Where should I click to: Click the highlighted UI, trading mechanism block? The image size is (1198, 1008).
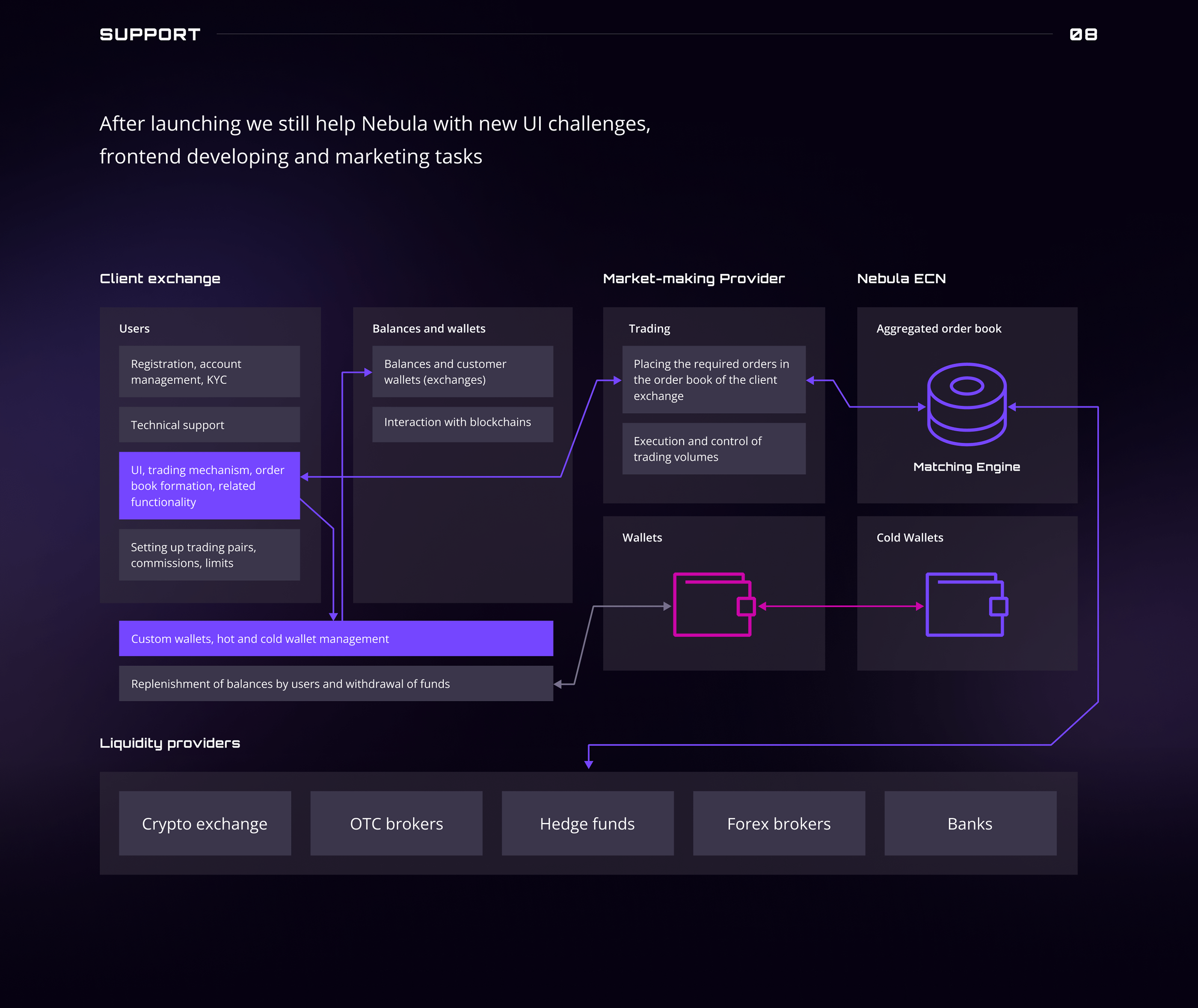(x=209, y=486)
